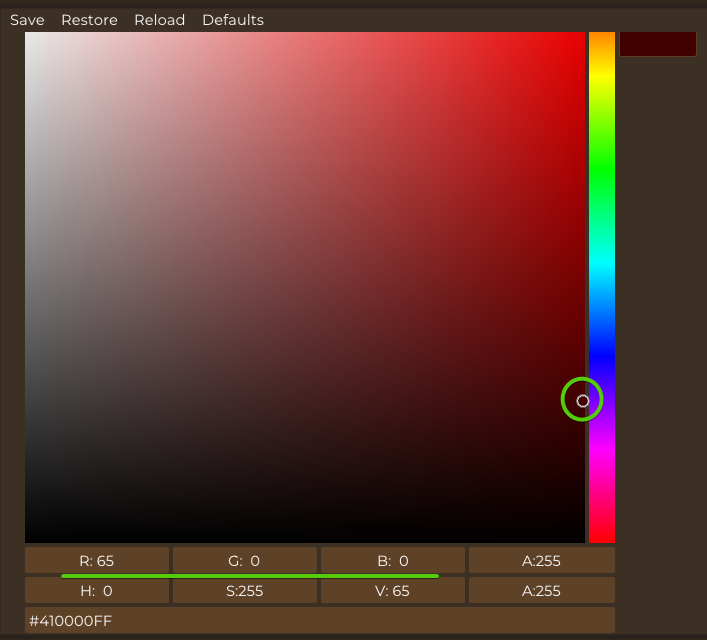The height and width of the screenshot is (640, 707).
Task: Set alpha in the HSV row A:255 field
Action: 542,590
